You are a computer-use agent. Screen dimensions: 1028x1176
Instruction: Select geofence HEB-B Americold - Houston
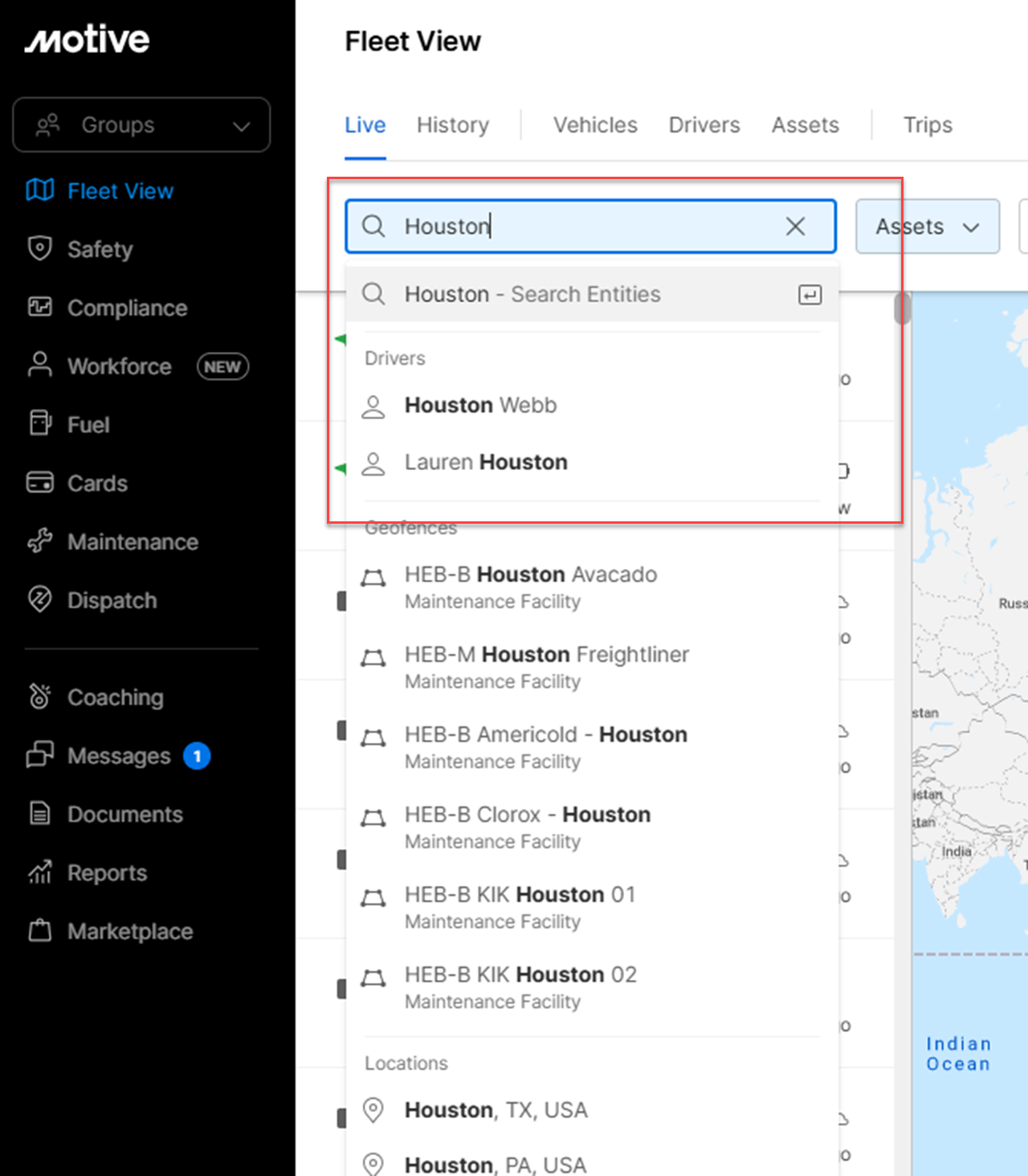point(592,747)
